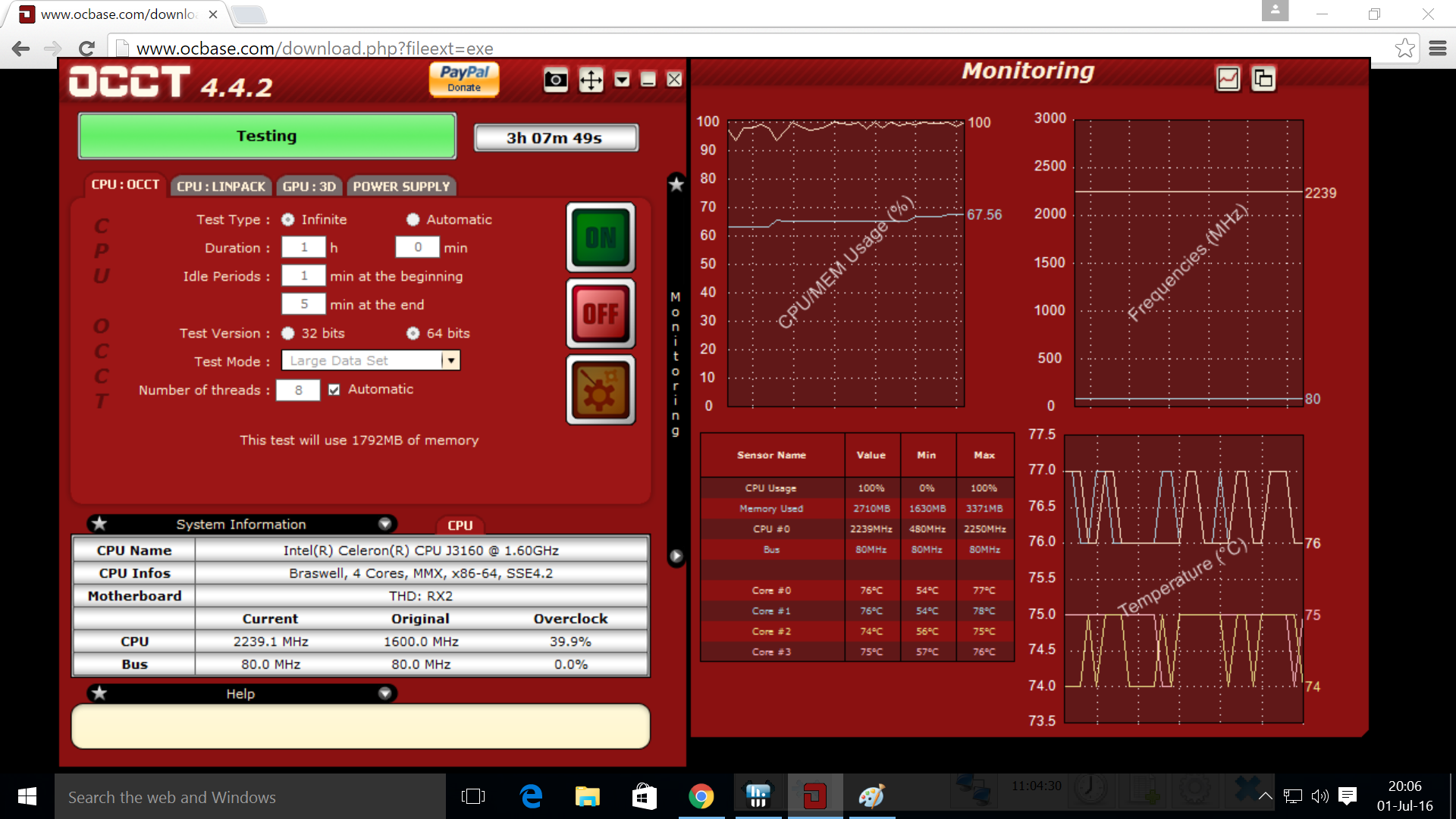This screenshot has width=1456, height=819.
Task: Choose the 32 bits test version
Action: tap(288, 333)
